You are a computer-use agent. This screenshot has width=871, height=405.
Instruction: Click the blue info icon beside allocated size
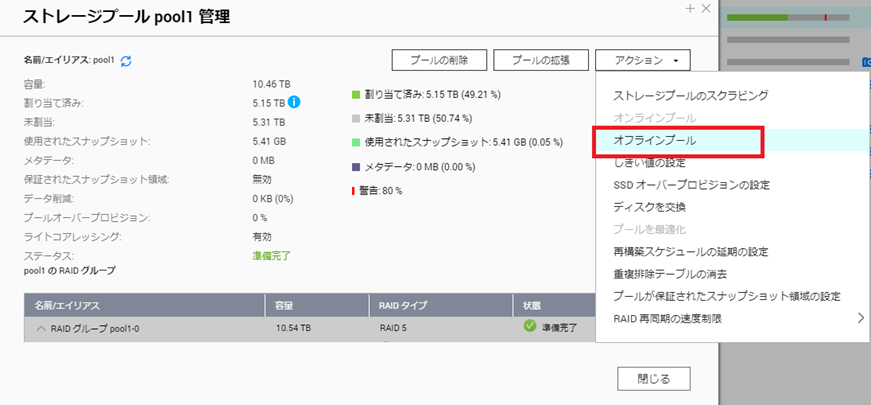pyautogui.click(x=295, y=102)
